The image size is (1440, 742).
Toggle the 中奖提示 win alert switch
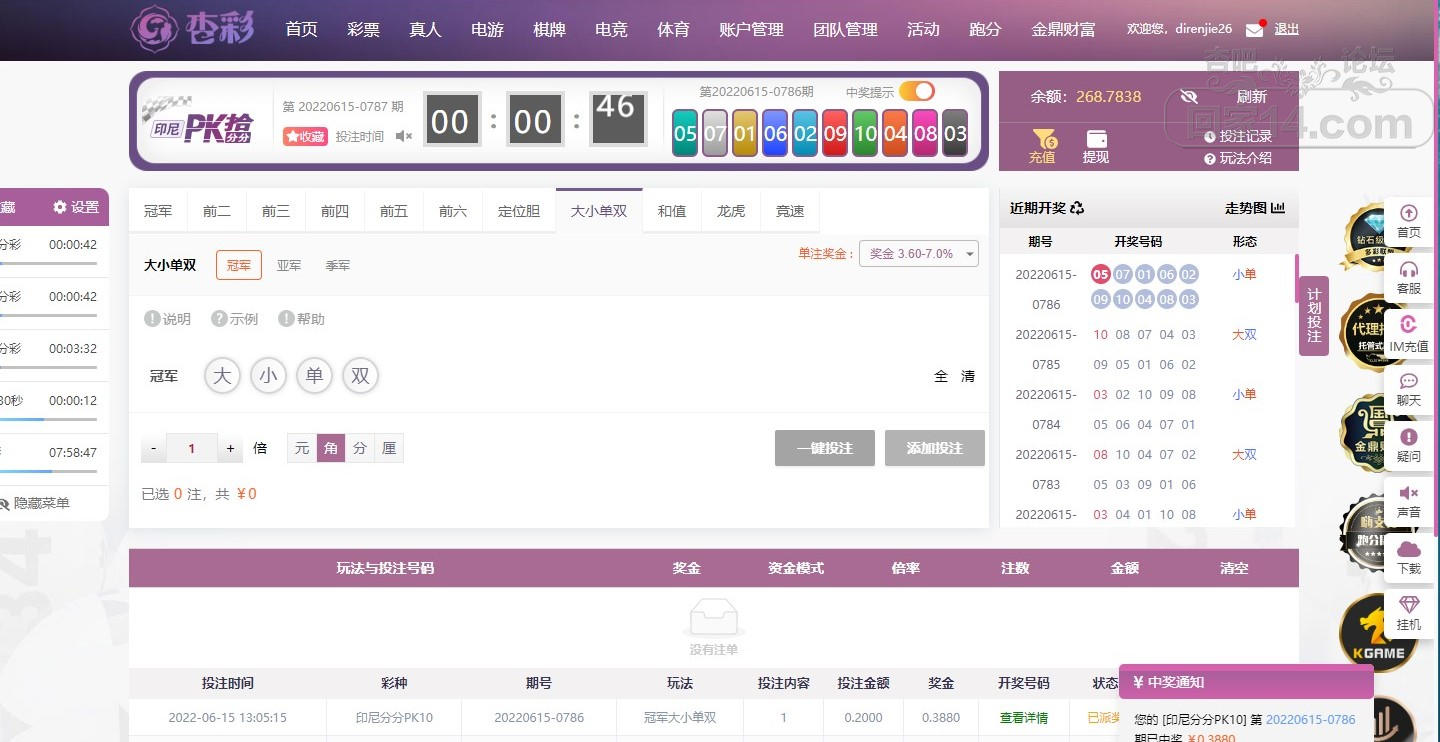[916, 92]
